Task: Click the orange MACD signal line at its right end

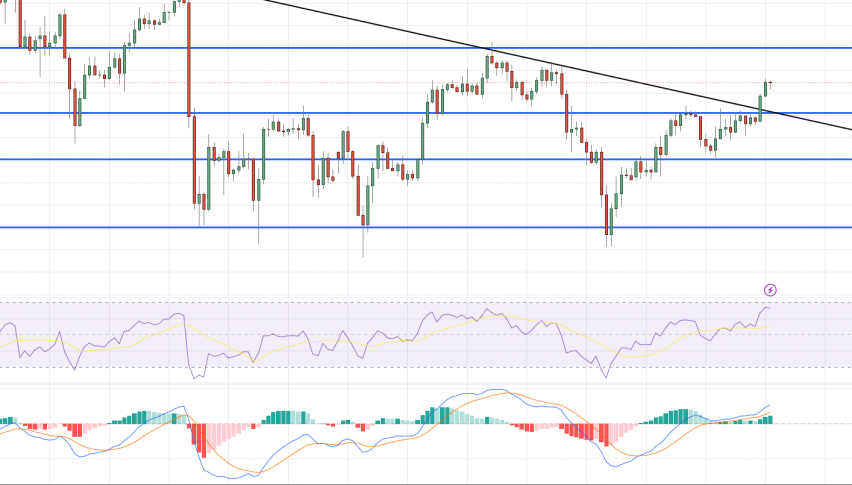Action: [768, 413]
